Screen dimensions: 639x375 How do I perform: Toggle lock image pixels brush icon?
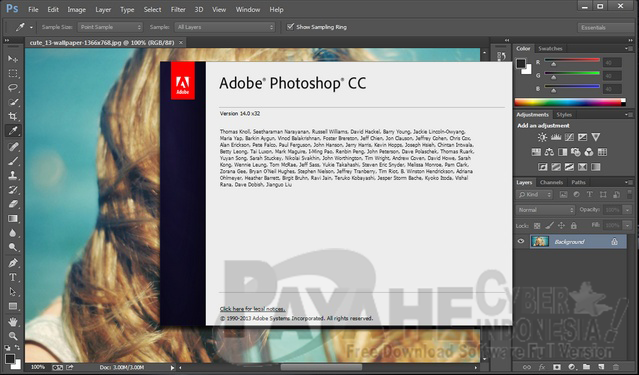click(549, 225)
